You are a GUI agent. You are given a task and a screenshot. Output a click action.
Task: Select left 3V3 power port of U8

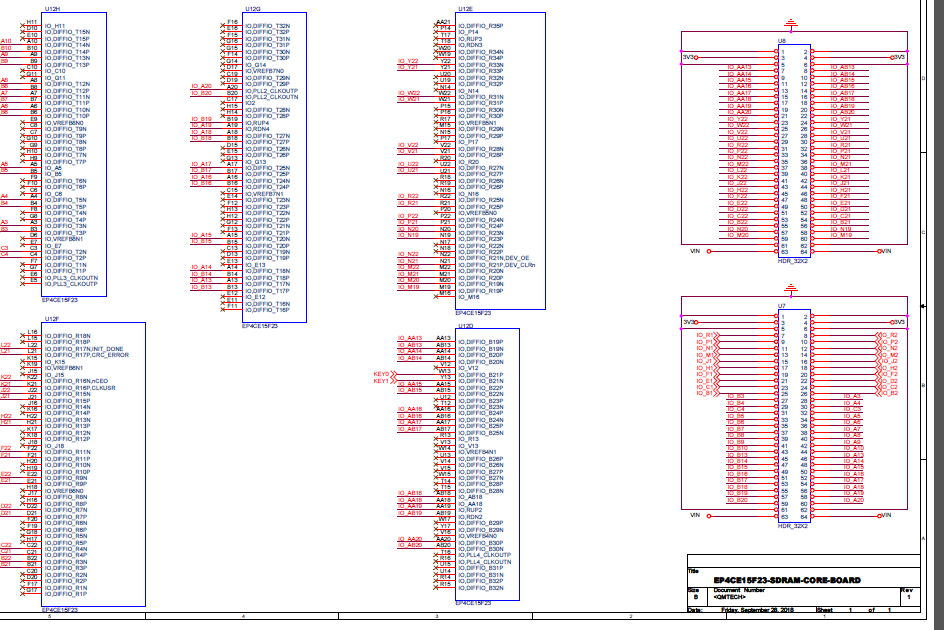tap(690, 57)
